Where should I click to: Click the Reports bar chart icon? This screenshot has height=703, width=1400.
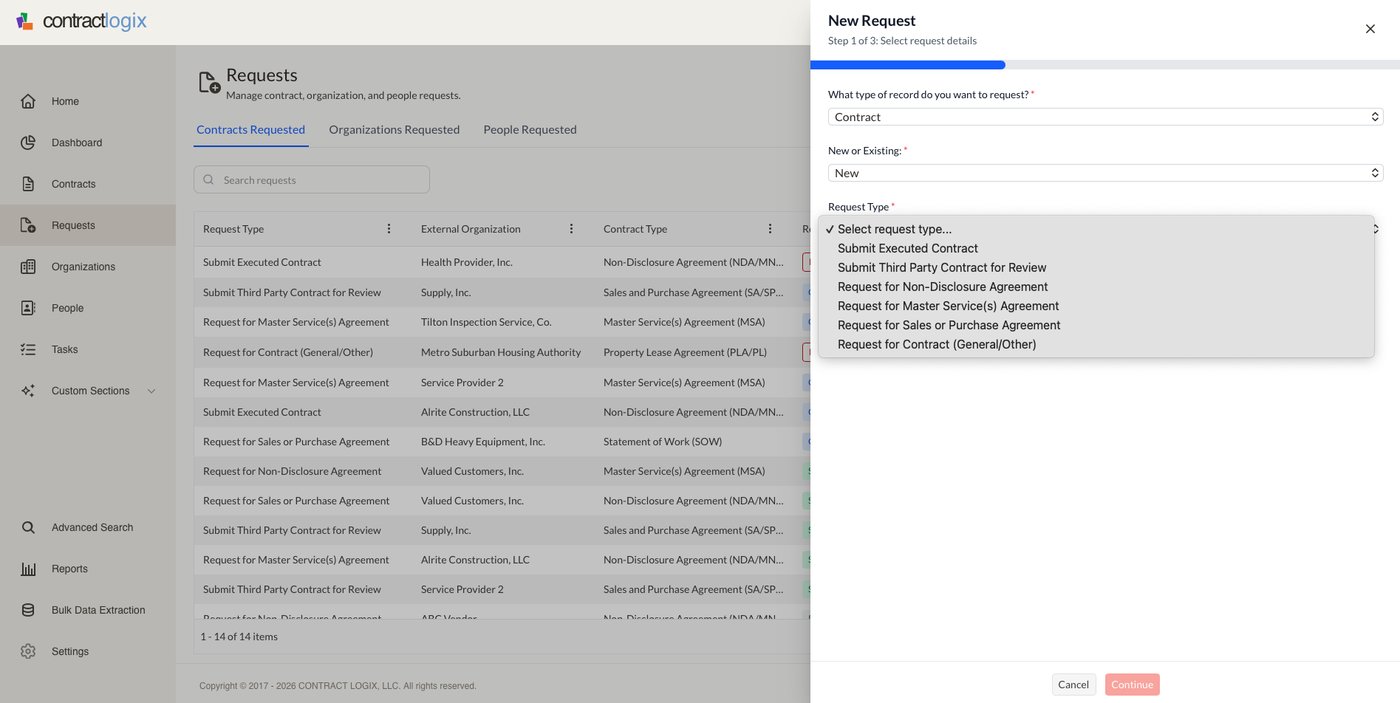(x=28, y=569)
